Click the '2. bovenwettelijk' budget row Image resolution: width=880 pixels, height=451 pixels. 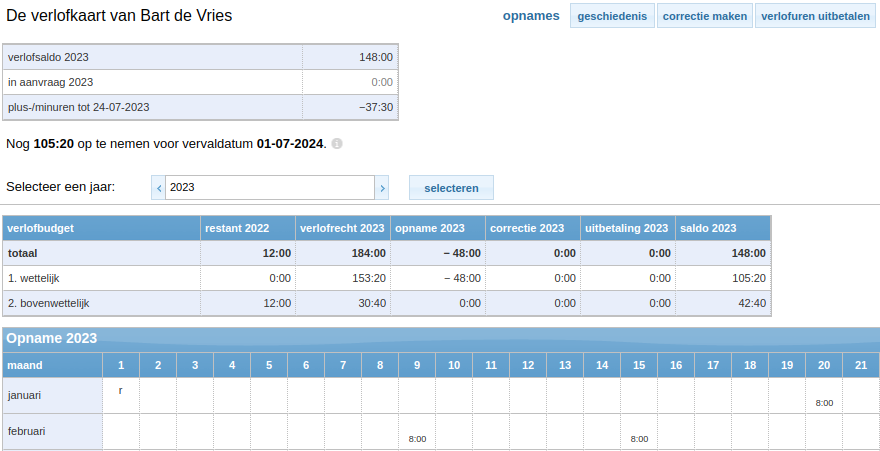[48, 303]
